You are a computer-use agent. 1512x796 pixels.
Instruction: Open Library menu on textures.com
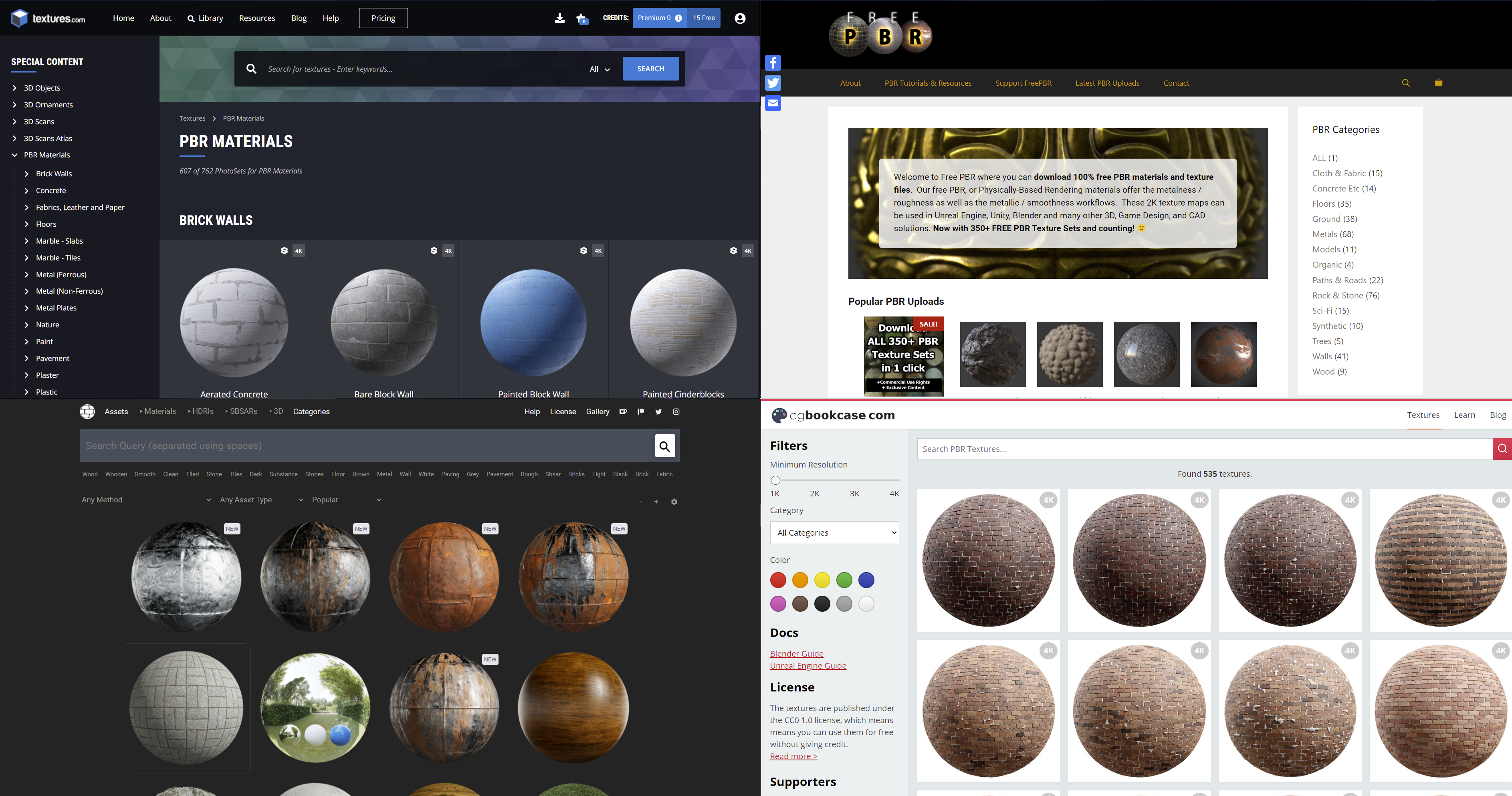point(206,18)
